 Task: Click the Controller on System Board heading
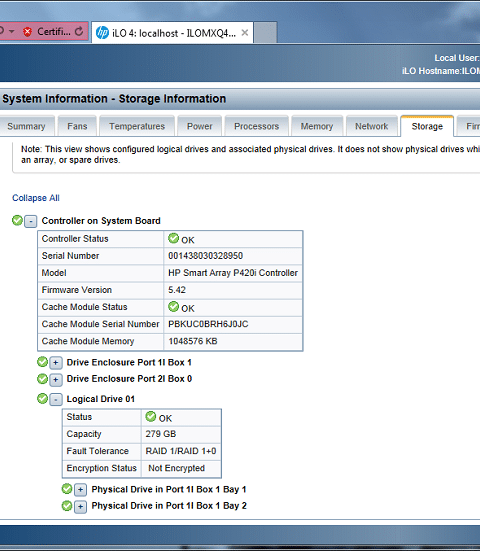point(101,221)
